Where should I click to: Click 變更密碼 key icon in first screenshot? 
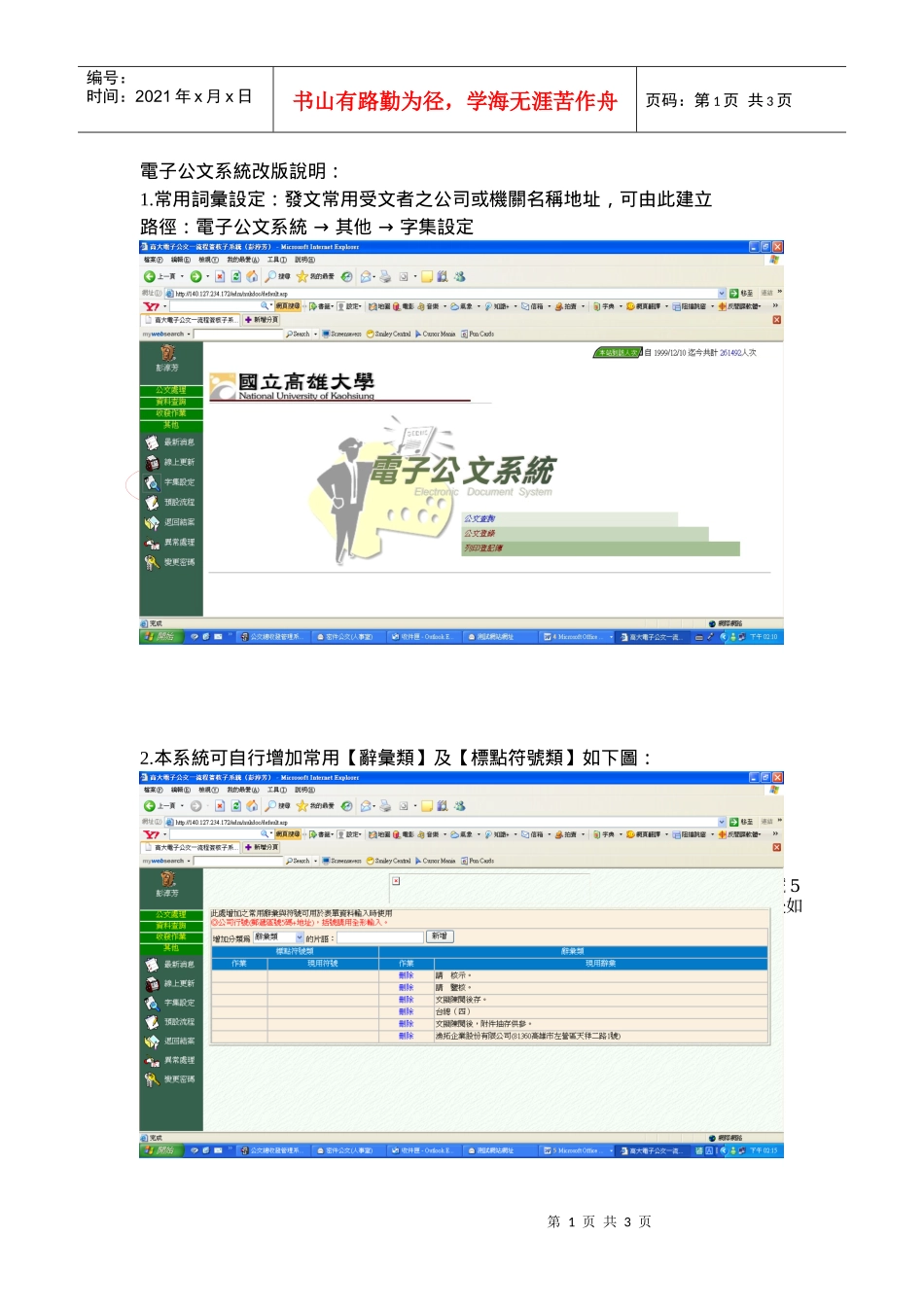152,562
